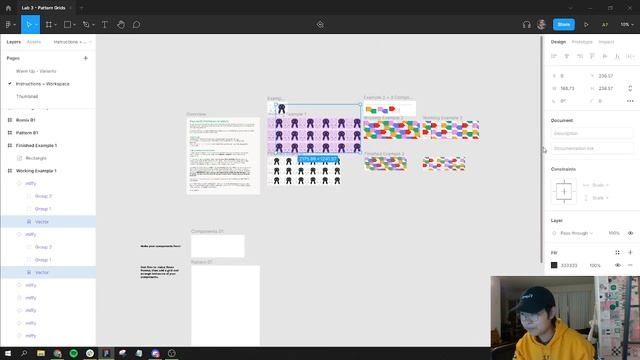This screenshot has height=360, width=640.
Task: Open vertical constraint Scale dropdown
Action: (600, 198)
